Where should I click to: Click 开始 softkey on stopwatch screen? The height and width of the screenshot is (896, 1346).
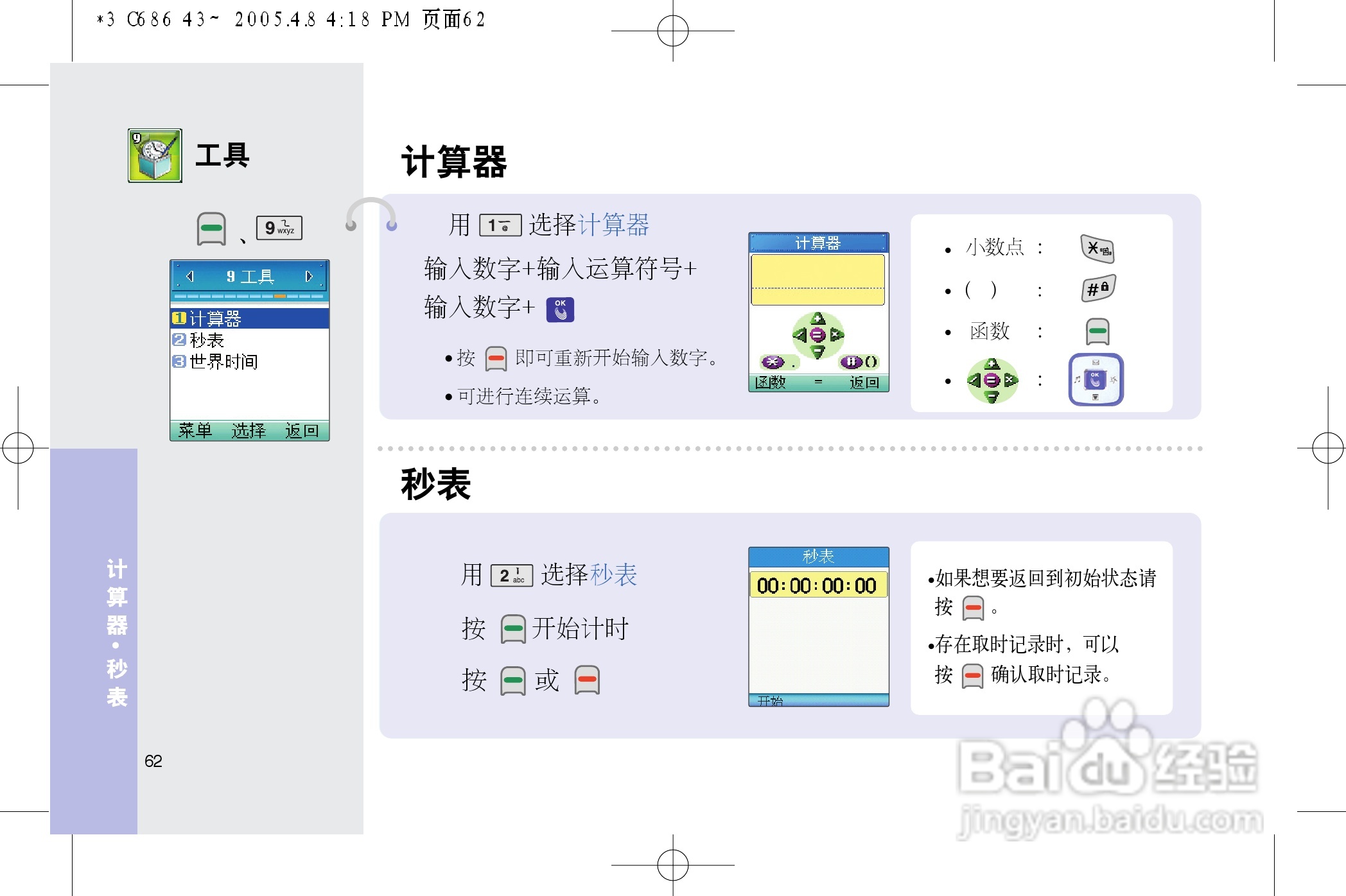[770, 700]
